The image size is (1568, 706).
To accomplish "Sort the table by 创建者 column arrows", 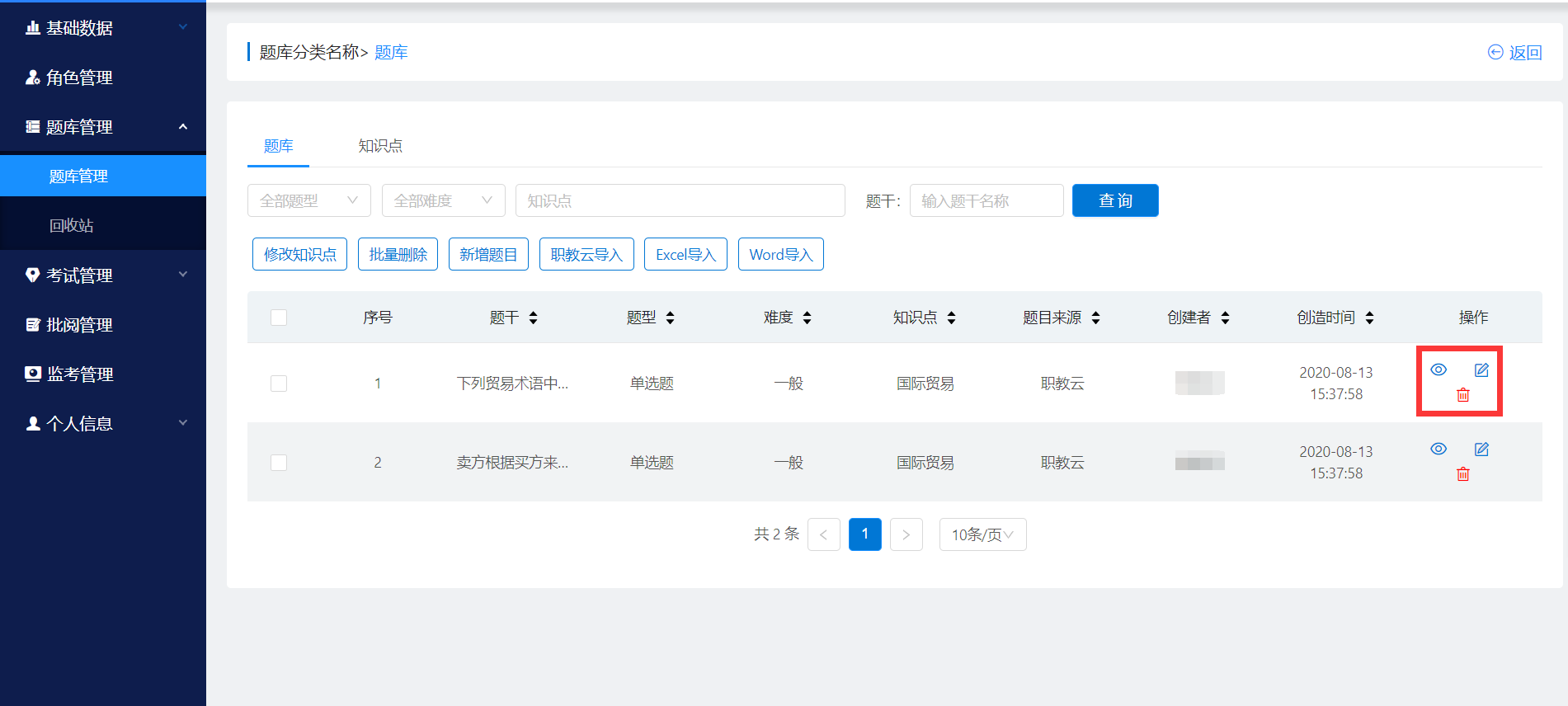I will click(x=1226, y=318).
